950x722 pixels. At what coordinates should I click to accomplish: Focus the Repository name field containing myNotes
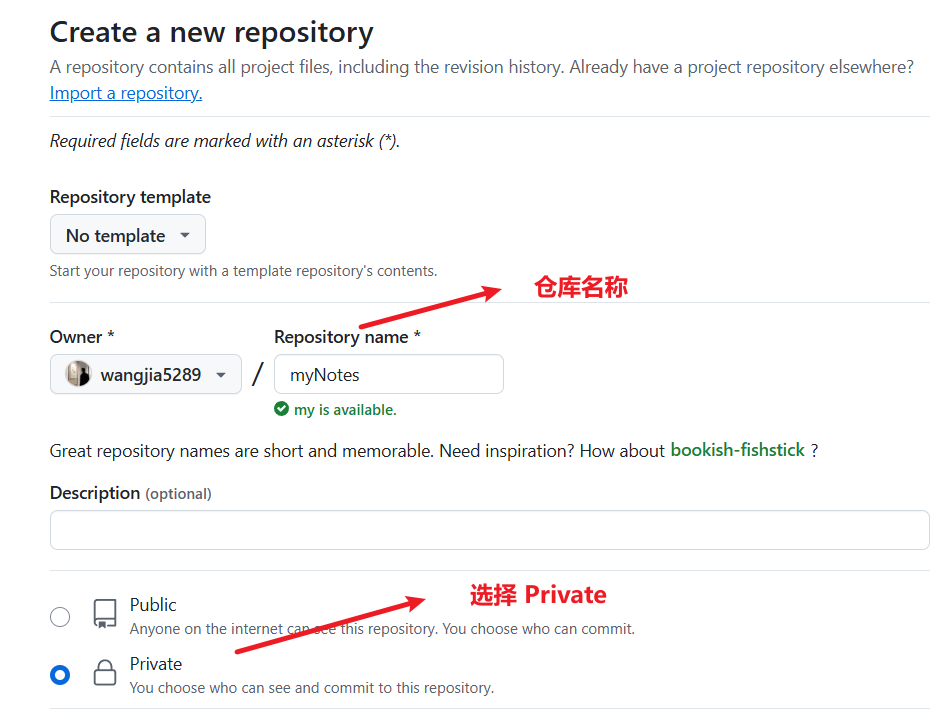click(388, 375)
